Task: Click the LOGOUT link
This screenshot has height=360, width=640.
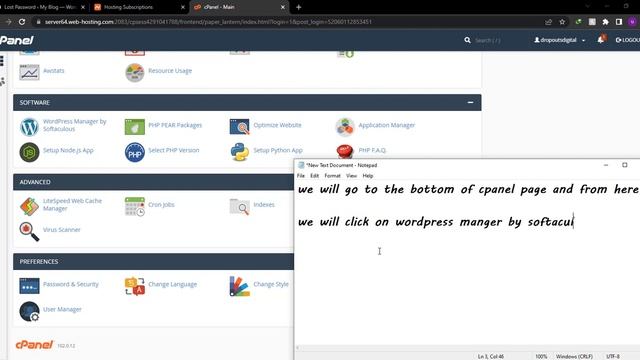Action: [628, 40]
